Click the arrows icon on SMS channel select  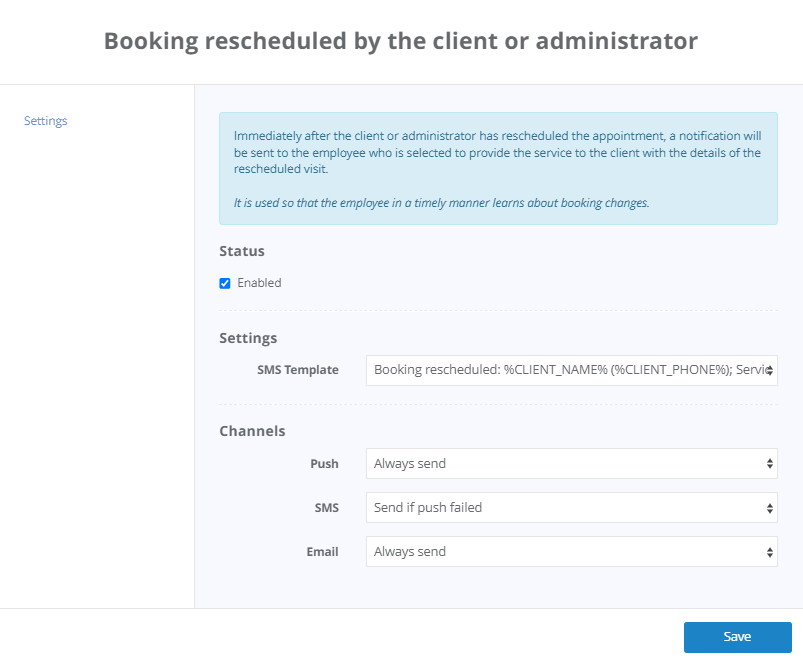(769, 508)
